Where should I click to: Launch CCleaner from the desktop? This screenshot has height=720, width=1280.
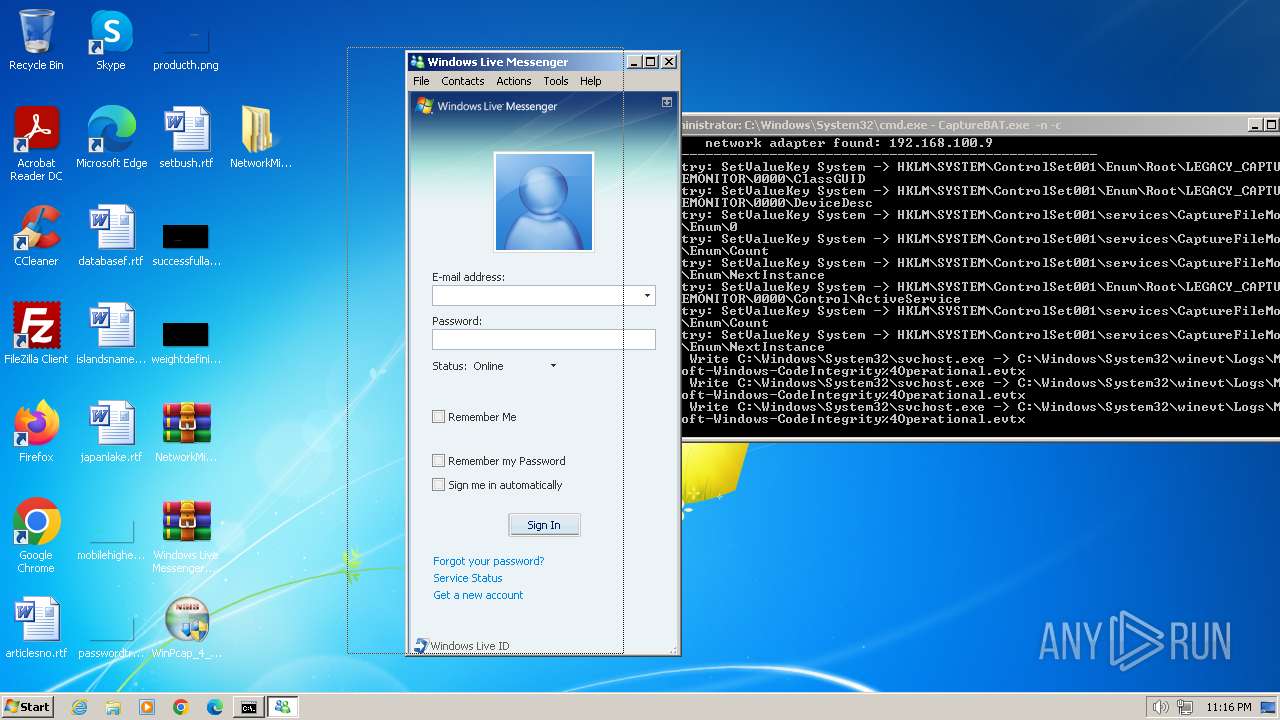tap(36, 236)
